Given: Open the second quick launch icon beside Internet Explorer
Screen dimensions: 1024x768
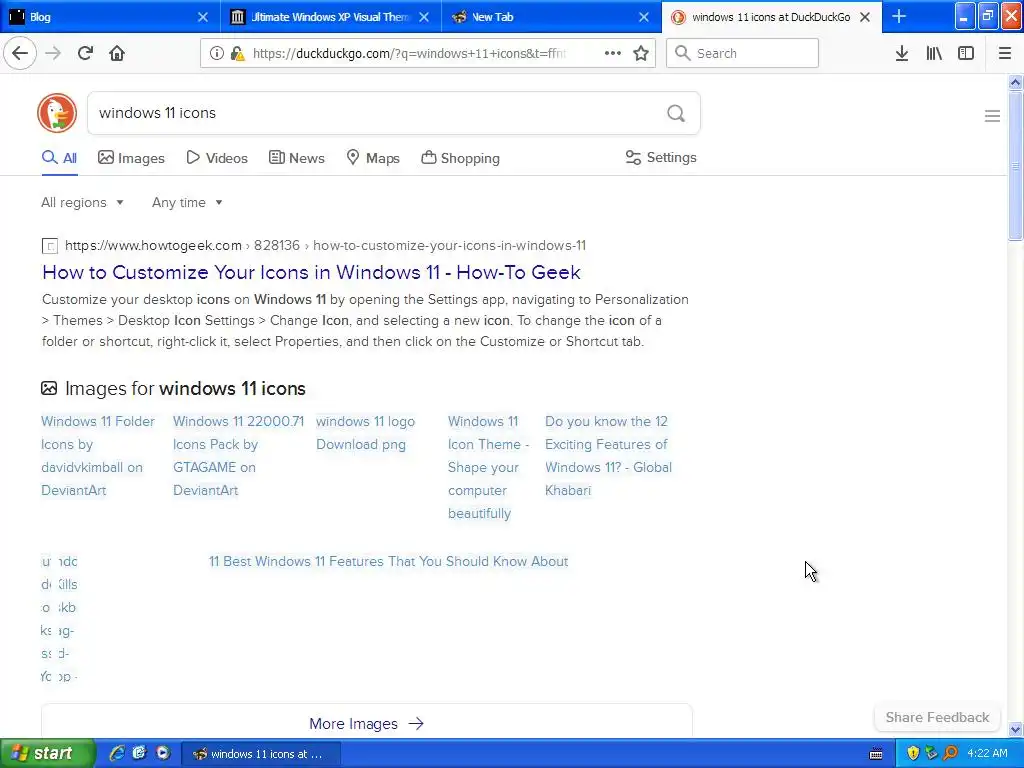Looking at the screenshot, I should click(x=140, y=753).
